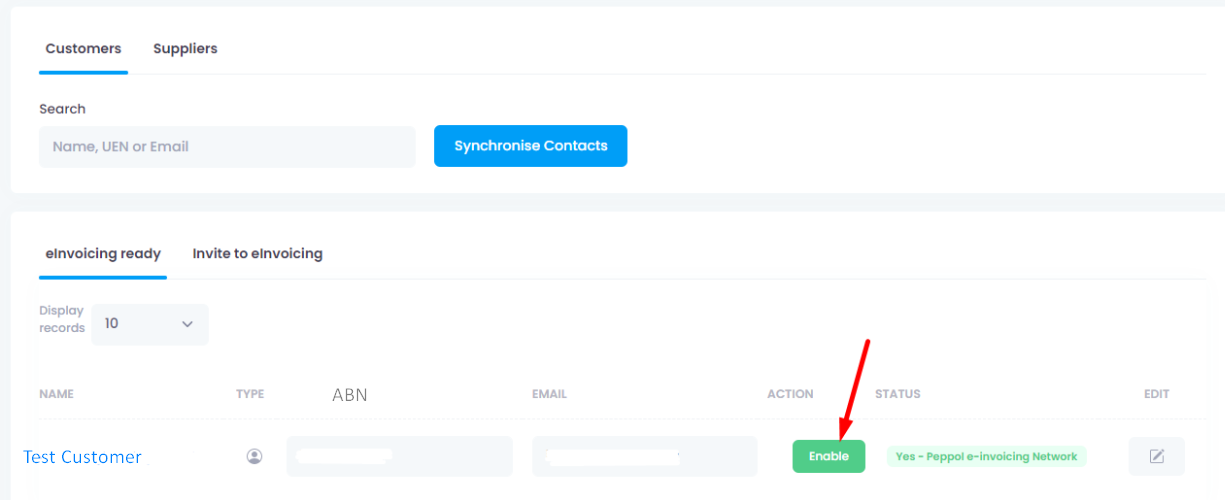The height and width of the screenshot is (500, 1225).
Task: Click the Yes - Peppol e-invoicing Network status
Action: click(x=986, y=456)
